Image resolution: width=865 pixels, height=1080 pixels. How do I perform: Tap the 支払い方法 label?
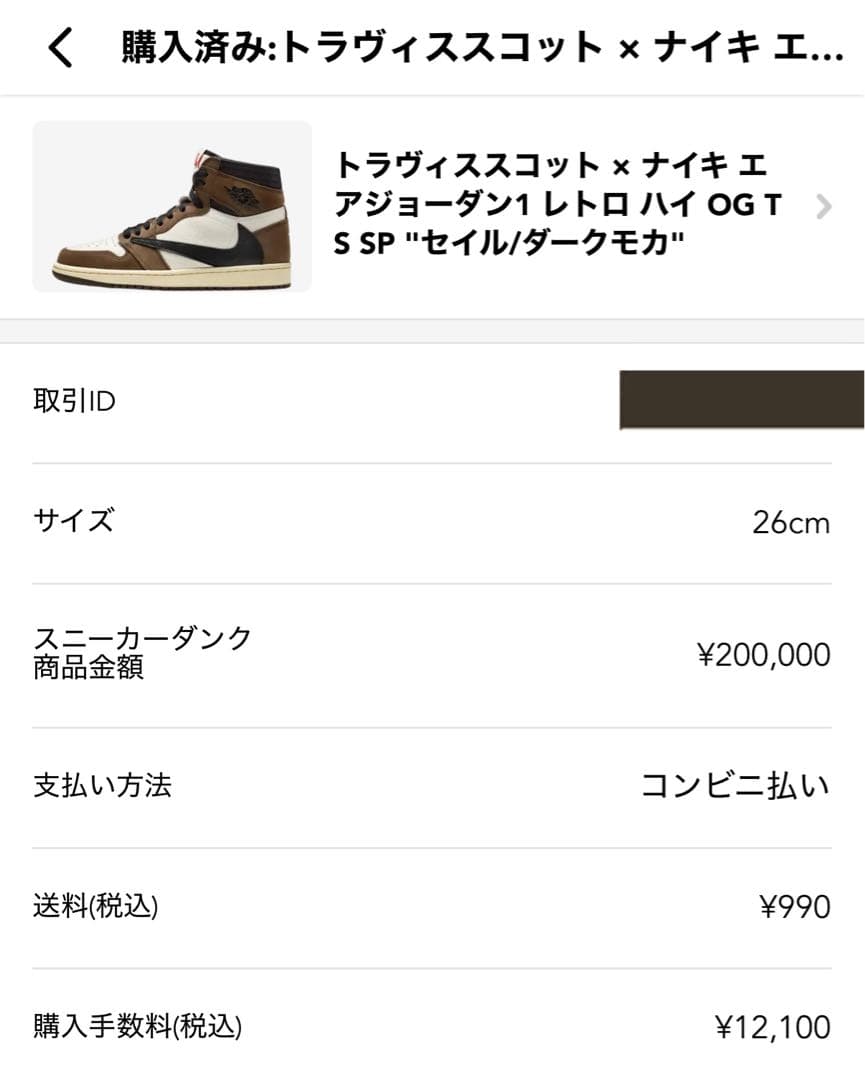(102, 785)
